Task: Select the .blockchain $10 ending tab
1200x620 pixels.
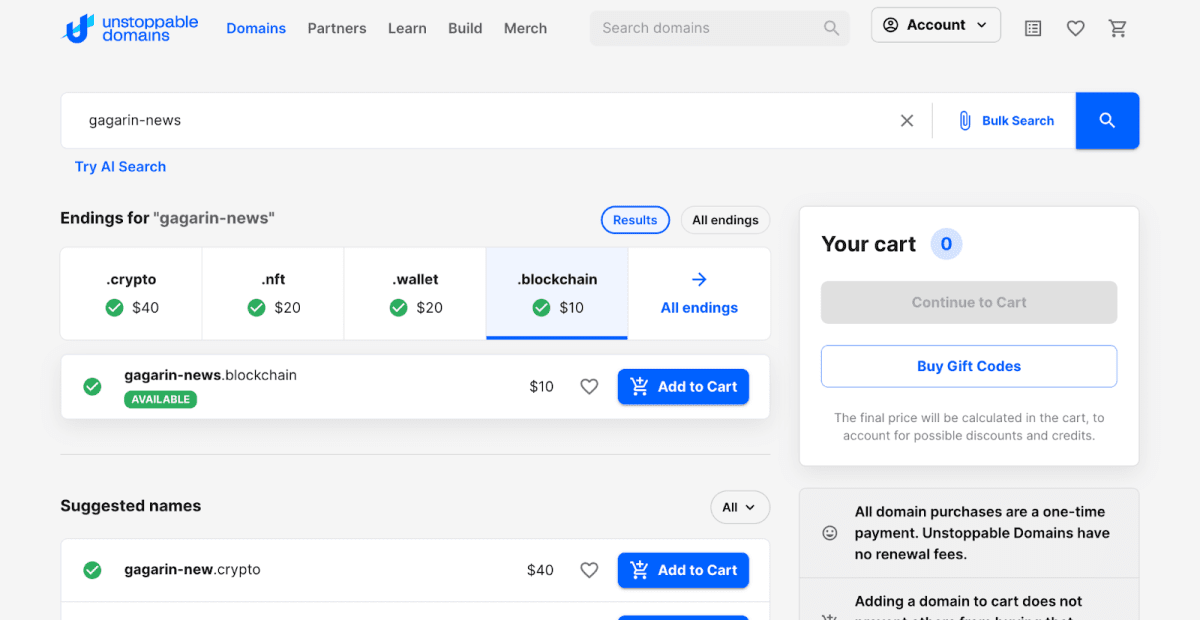Action: click(557, 294)
